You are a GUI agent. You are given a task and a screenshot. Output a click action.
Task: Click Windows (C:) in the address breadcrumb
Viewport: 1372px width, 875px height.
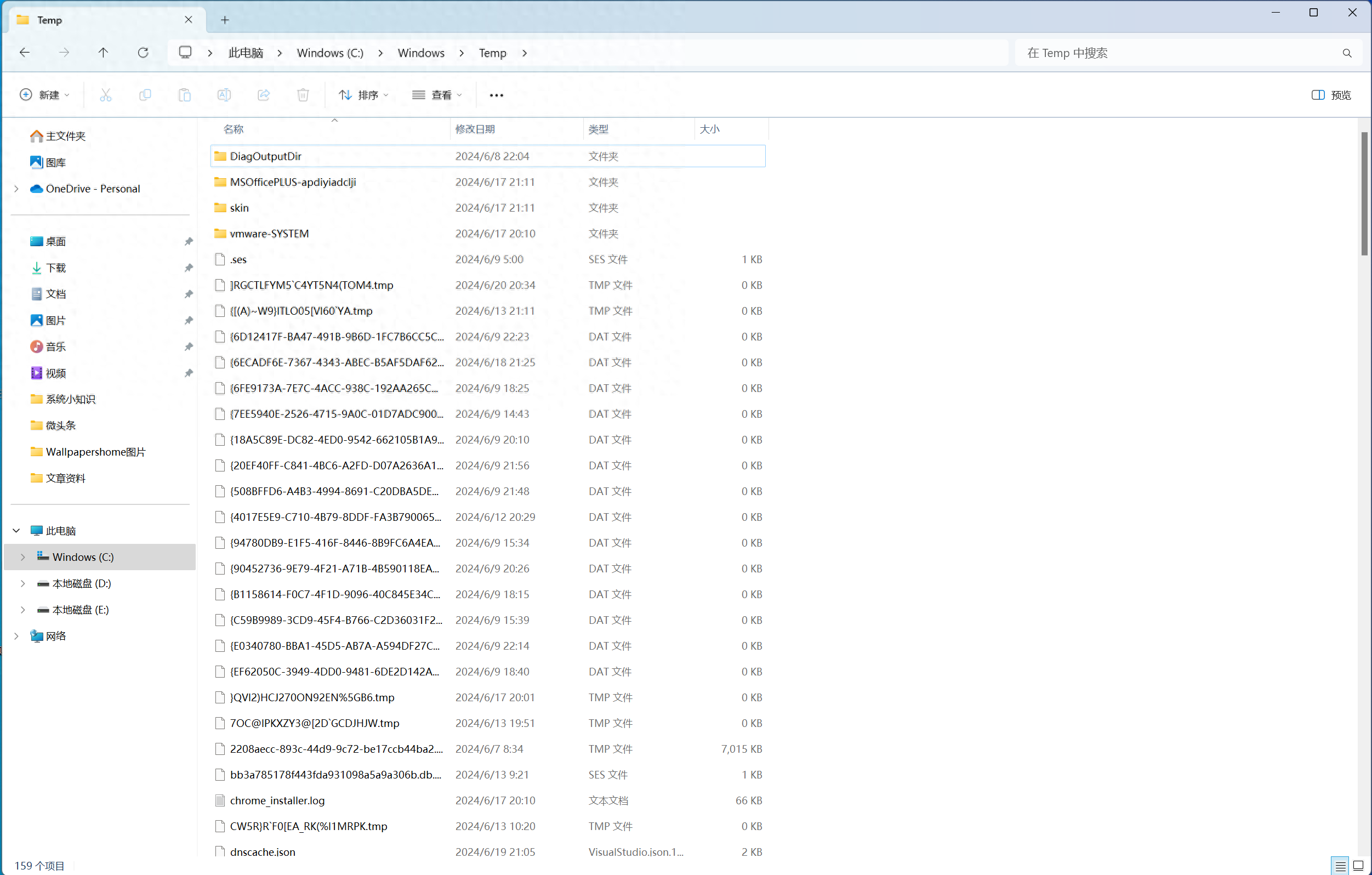tap(330, 53)
